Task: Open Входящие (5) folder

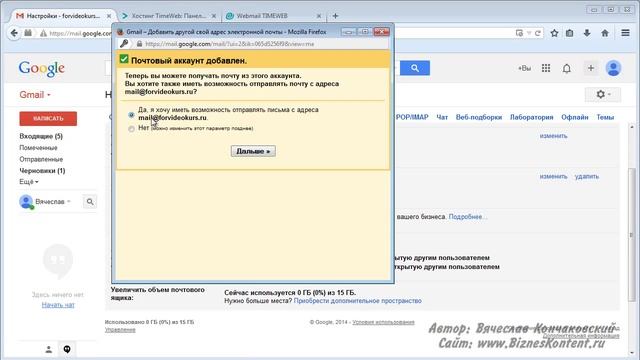Action: tap(41, 136)
